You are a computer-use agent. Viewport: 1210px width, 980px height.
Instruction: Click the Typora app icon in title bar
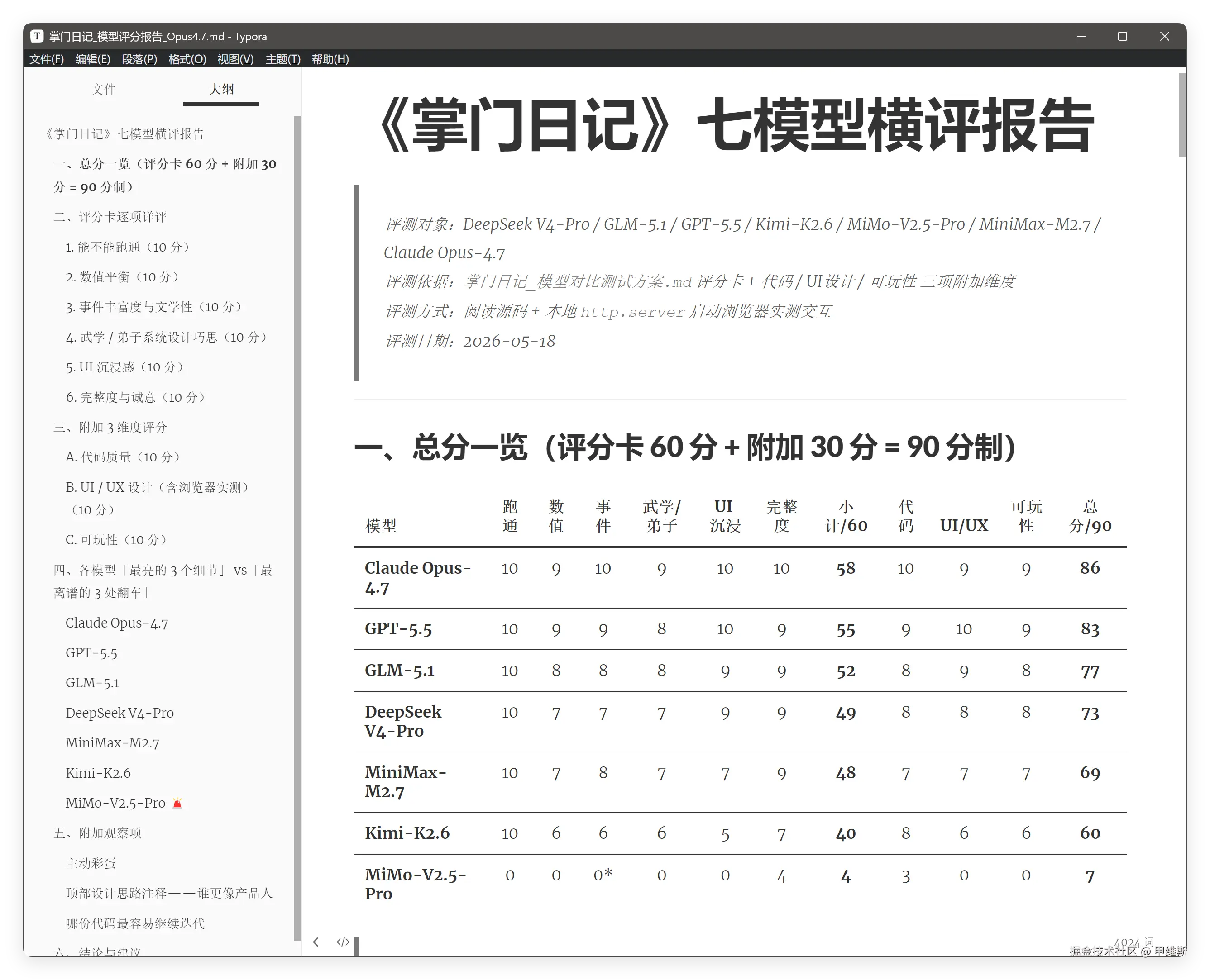37,36
